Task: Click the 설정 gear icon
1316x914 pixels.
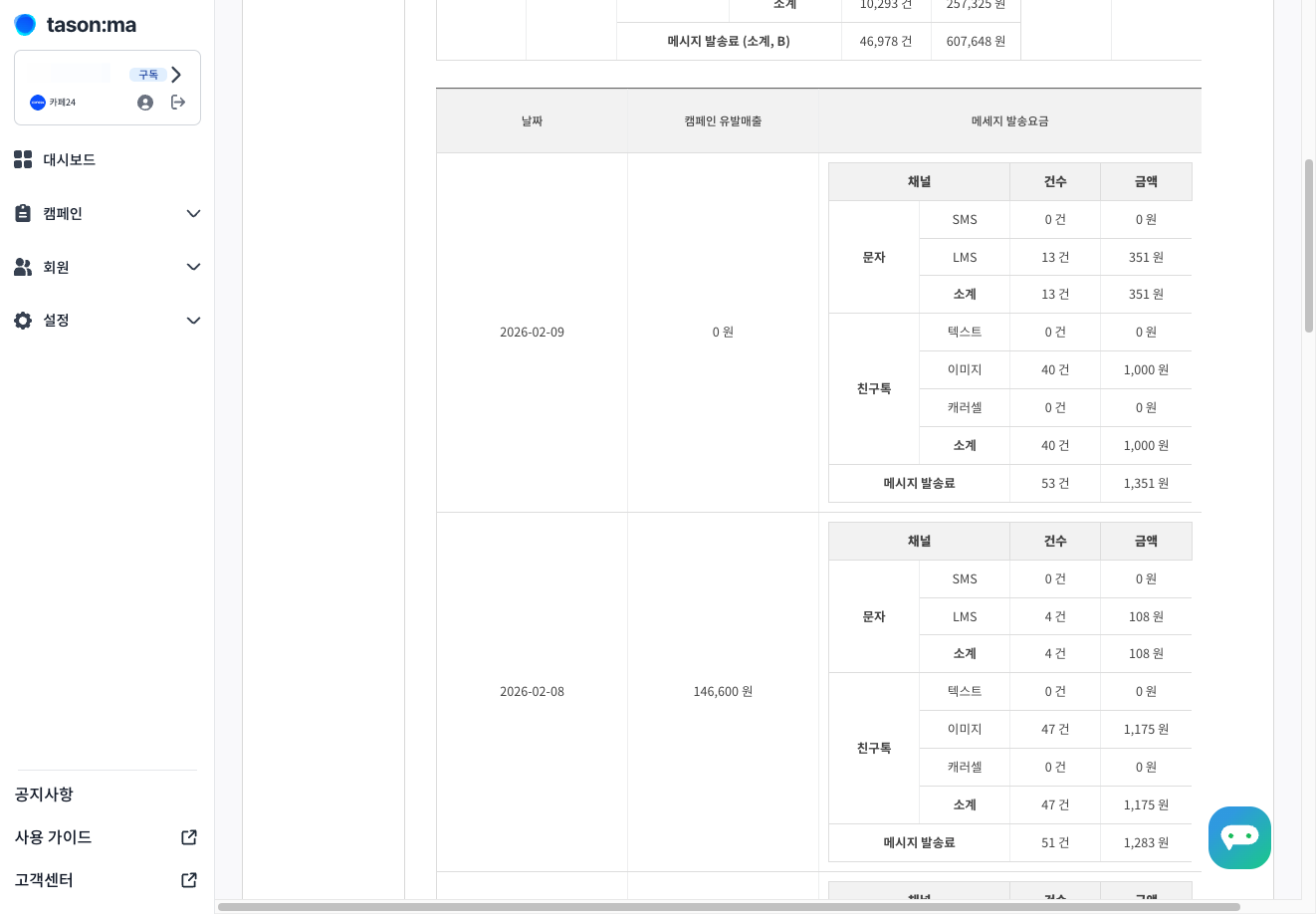Action: pyautogui.click(x=23, y=321)
